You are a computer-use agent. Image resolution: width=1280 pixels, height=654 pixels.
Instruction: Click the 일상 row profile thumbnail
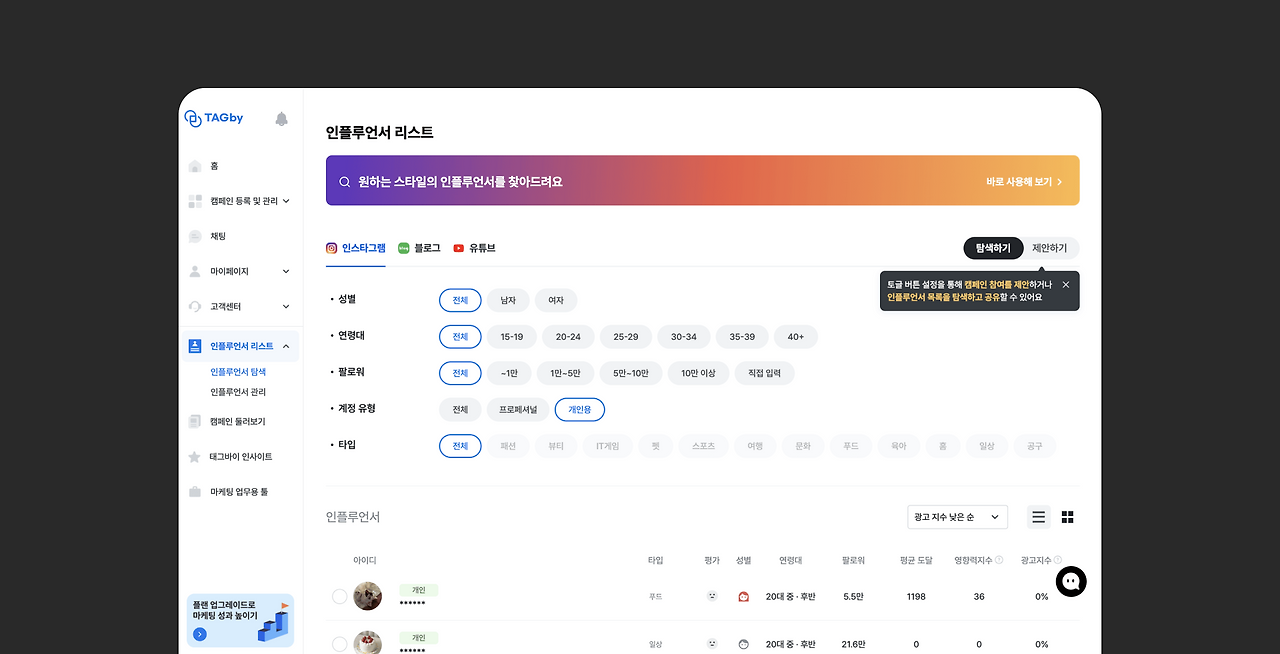tap(368, 644)
